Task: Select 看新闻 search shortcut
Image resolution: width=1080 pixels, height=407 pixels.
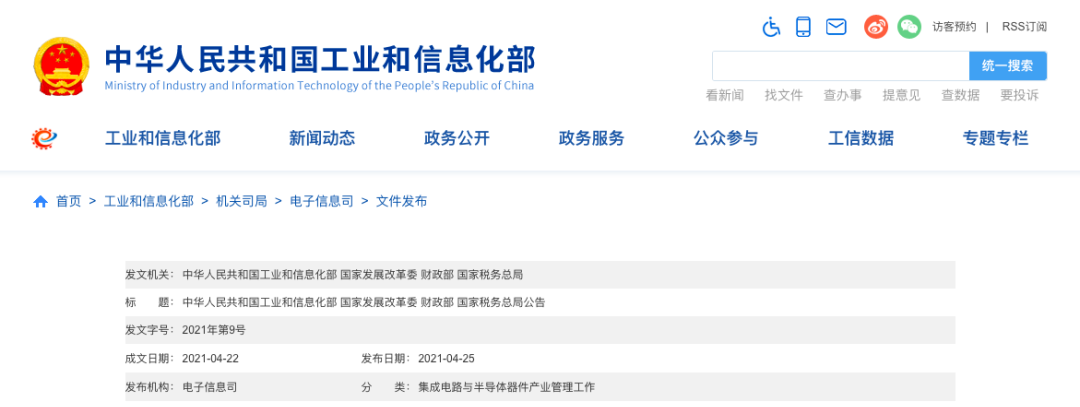Action: tap(725, 96)
